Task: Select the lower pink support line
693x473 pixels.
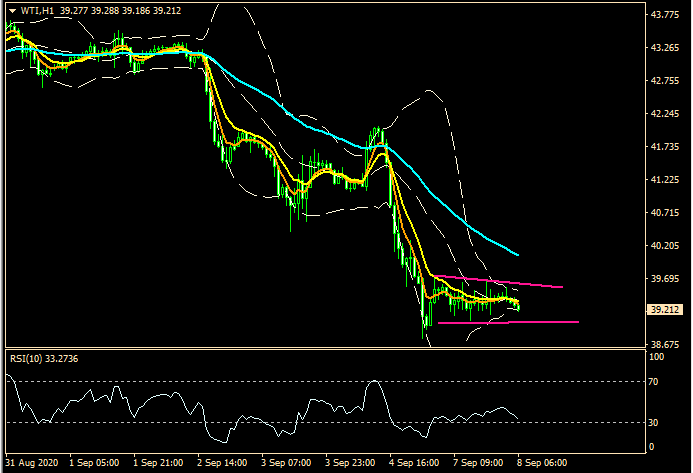Action: pyautogui.click(x=510, y=322)
